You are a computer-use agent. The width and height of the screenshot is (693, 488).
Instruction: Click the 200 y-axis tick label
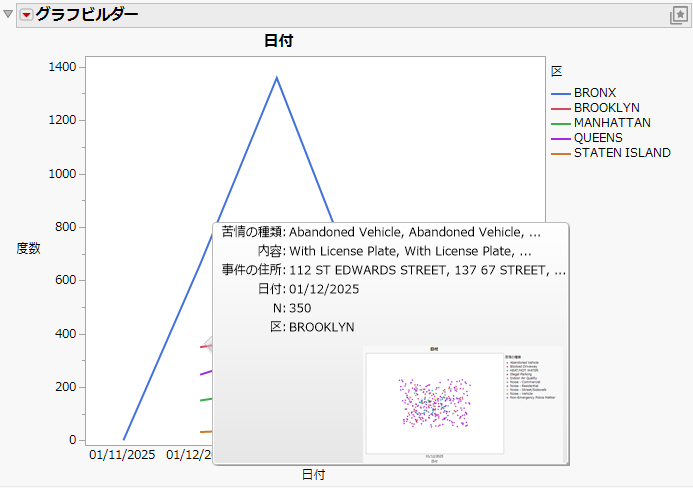[66, 387]
